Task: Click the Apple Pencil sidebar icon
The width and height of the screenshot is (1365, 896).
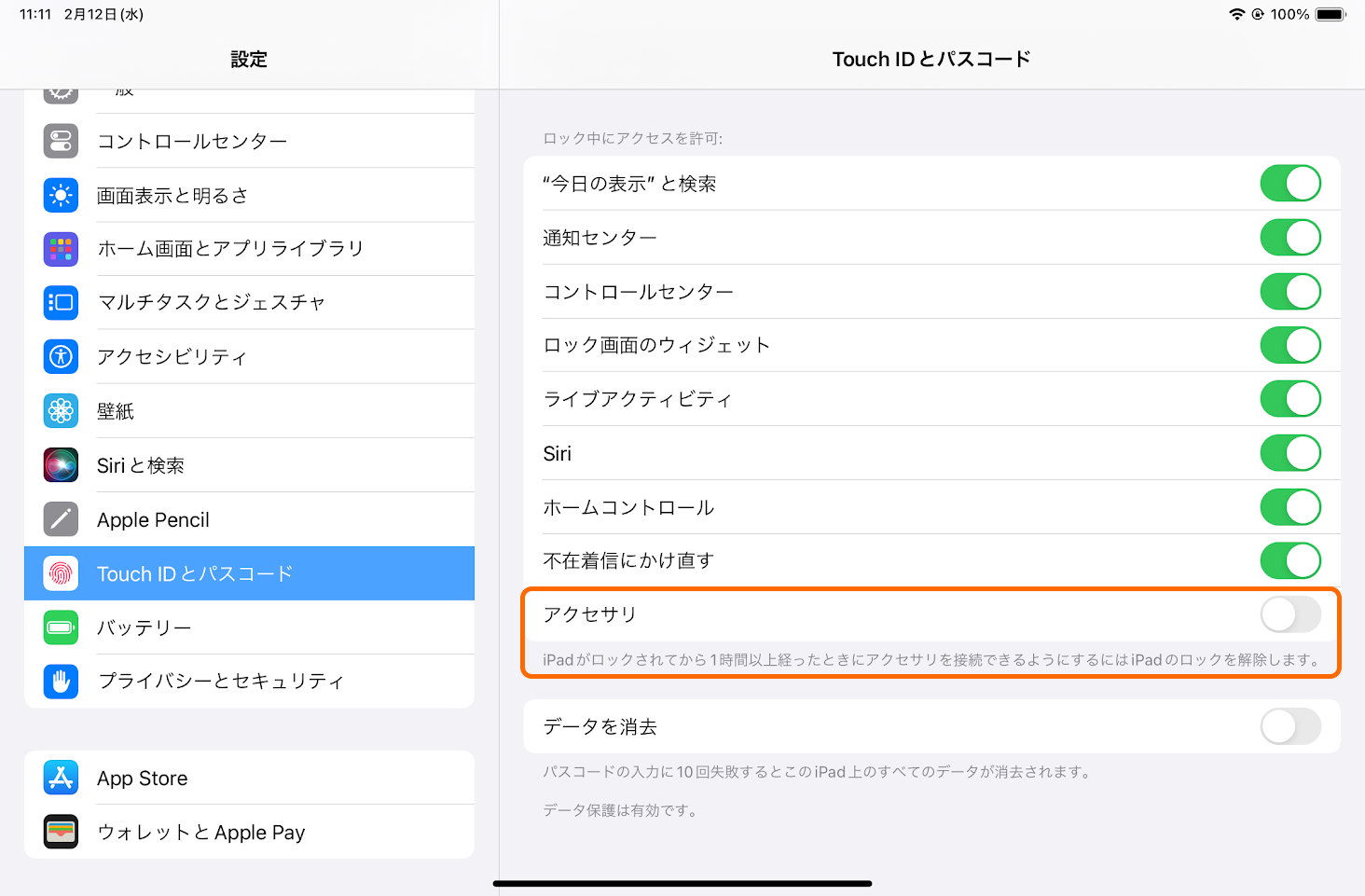Action: 60,518
